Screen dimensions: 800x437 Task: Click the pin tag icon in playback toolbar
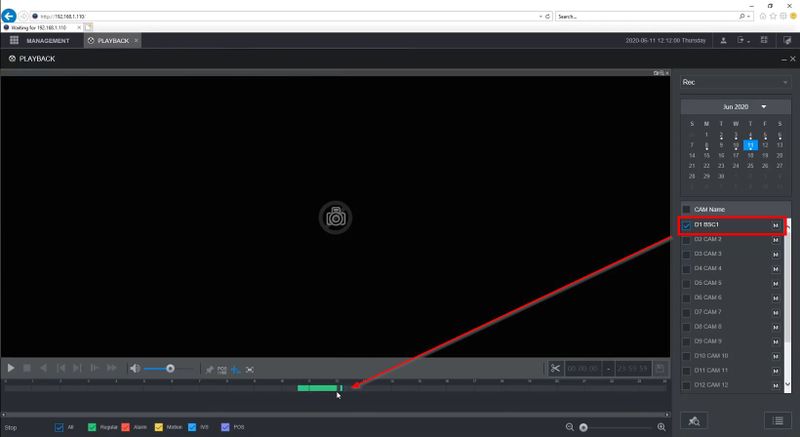[209, 370]
